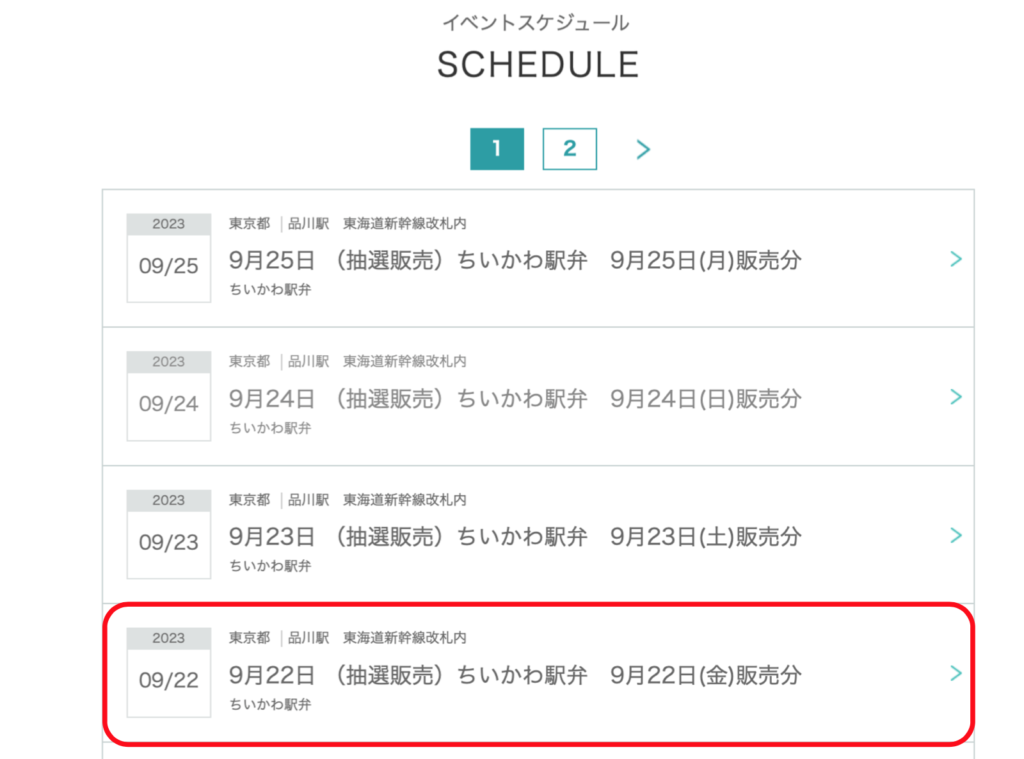1024x759 pixels.
Task: Open schedule page 2
Action: (569, 149)
